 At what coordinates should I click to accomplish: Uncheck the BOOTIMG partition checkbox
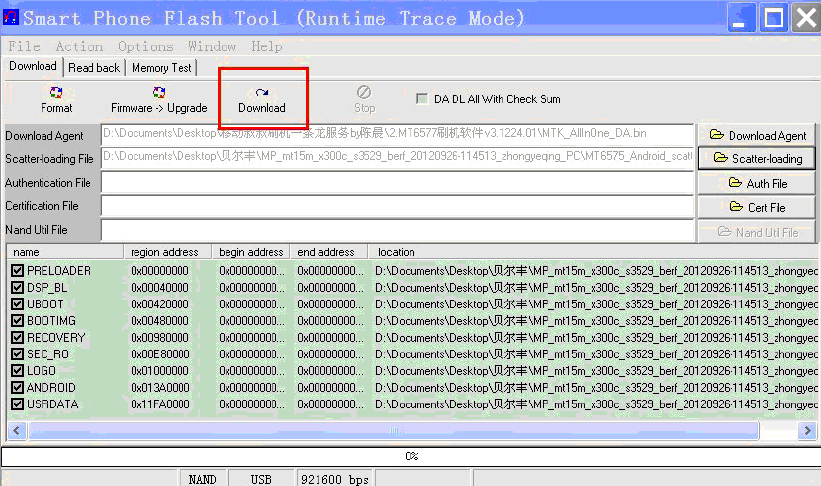coord(17,321)
